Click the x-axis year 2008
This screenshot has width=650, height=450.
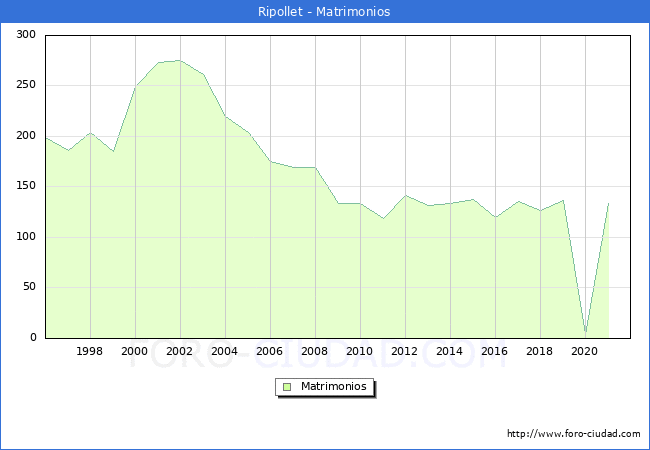(x=315, y=351)
